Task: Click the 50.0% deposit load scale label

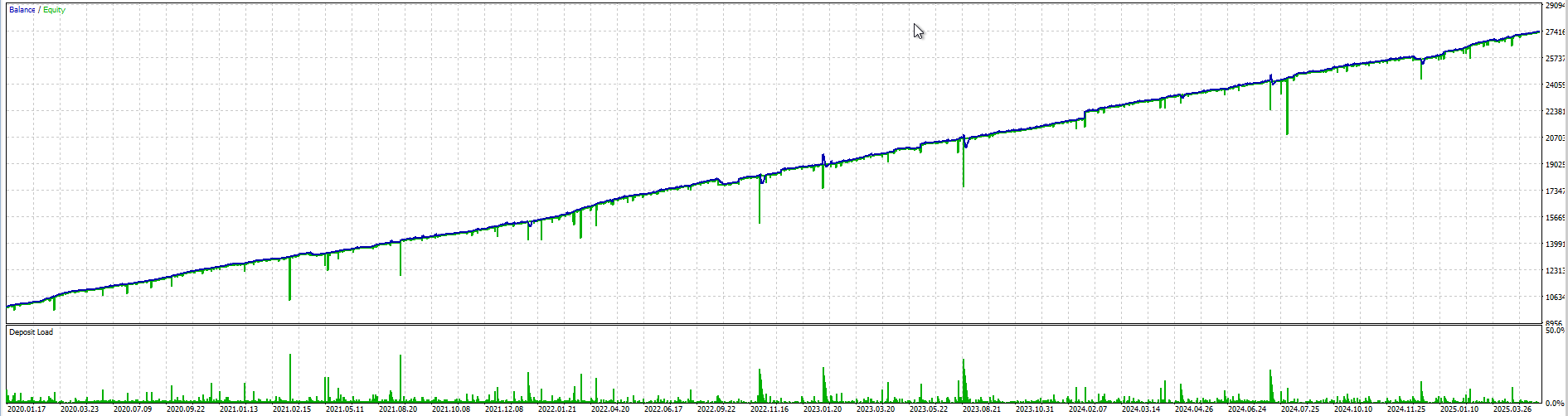Action: pyautogui.click(x=1554, y=331)
